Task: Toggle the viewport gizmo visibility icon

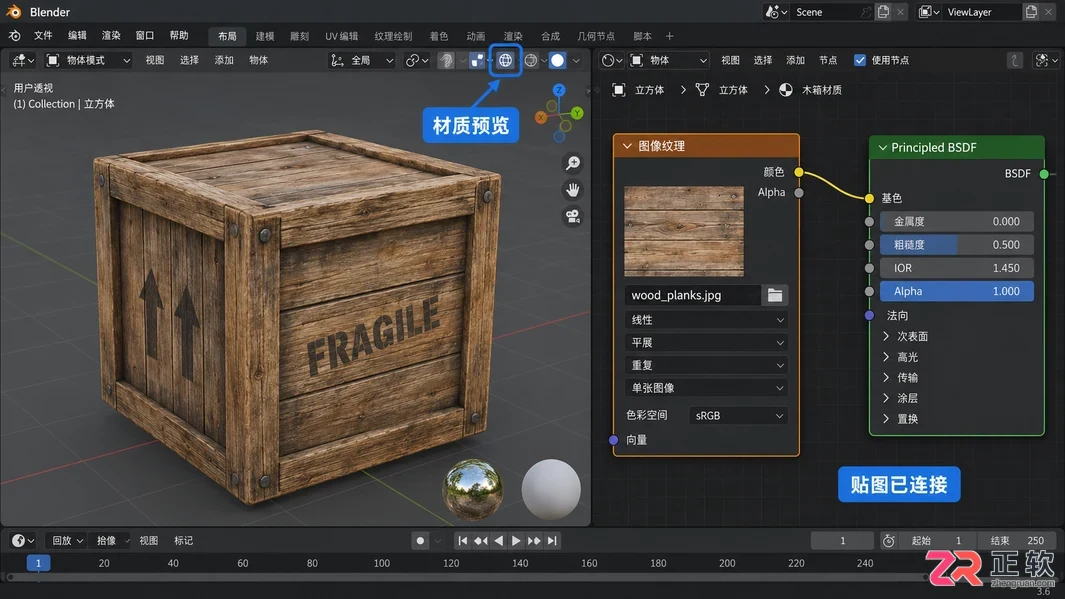Action: (446, 60)
